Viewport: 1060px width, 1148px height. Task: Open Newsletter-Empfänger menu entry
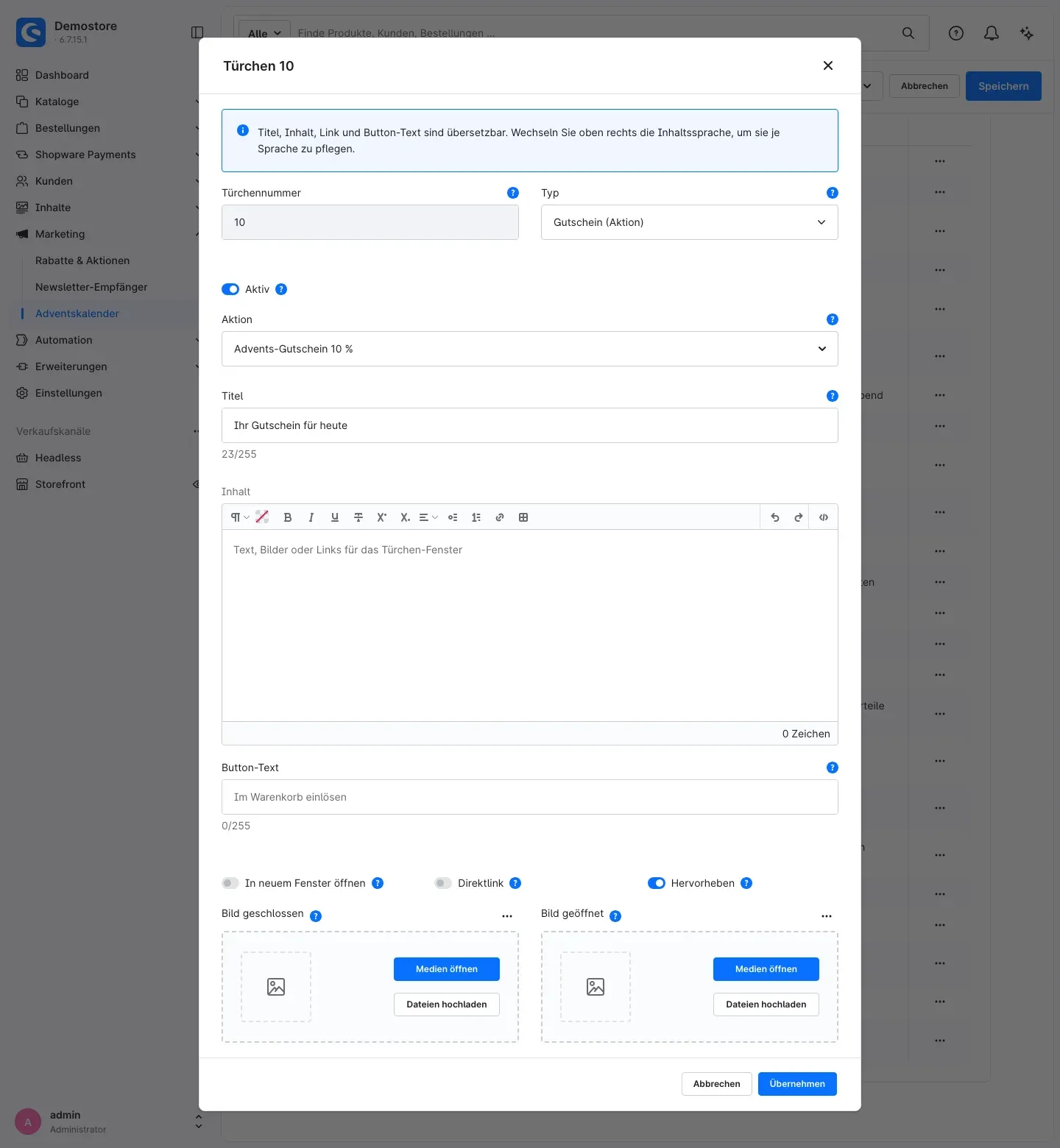coord(91,287)
